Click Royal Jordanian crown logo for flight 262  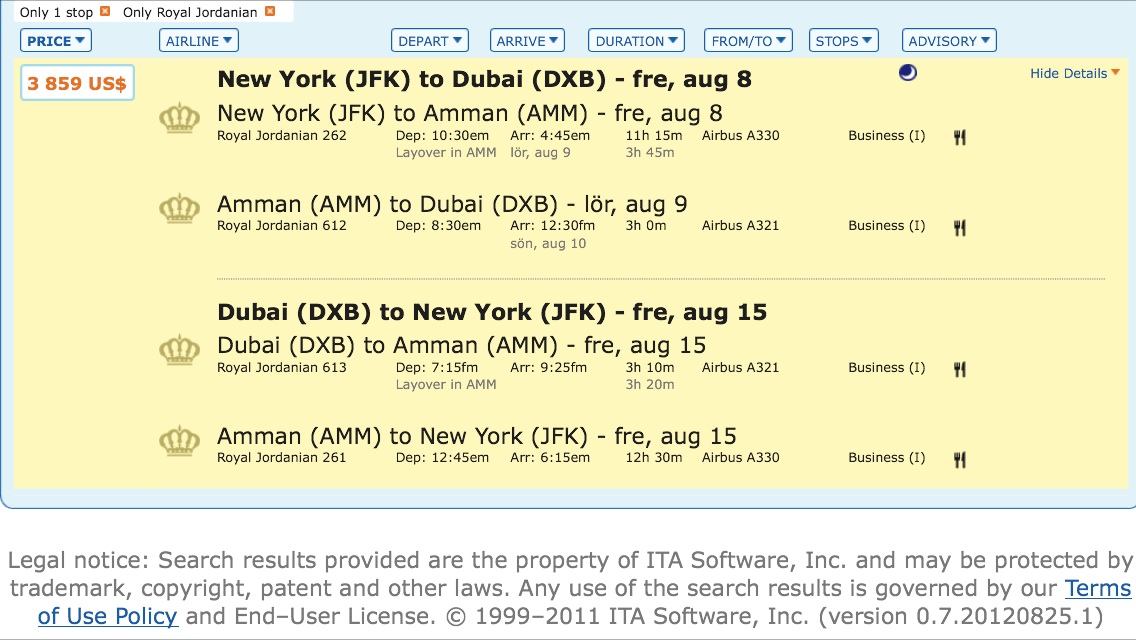coord(180,119)
